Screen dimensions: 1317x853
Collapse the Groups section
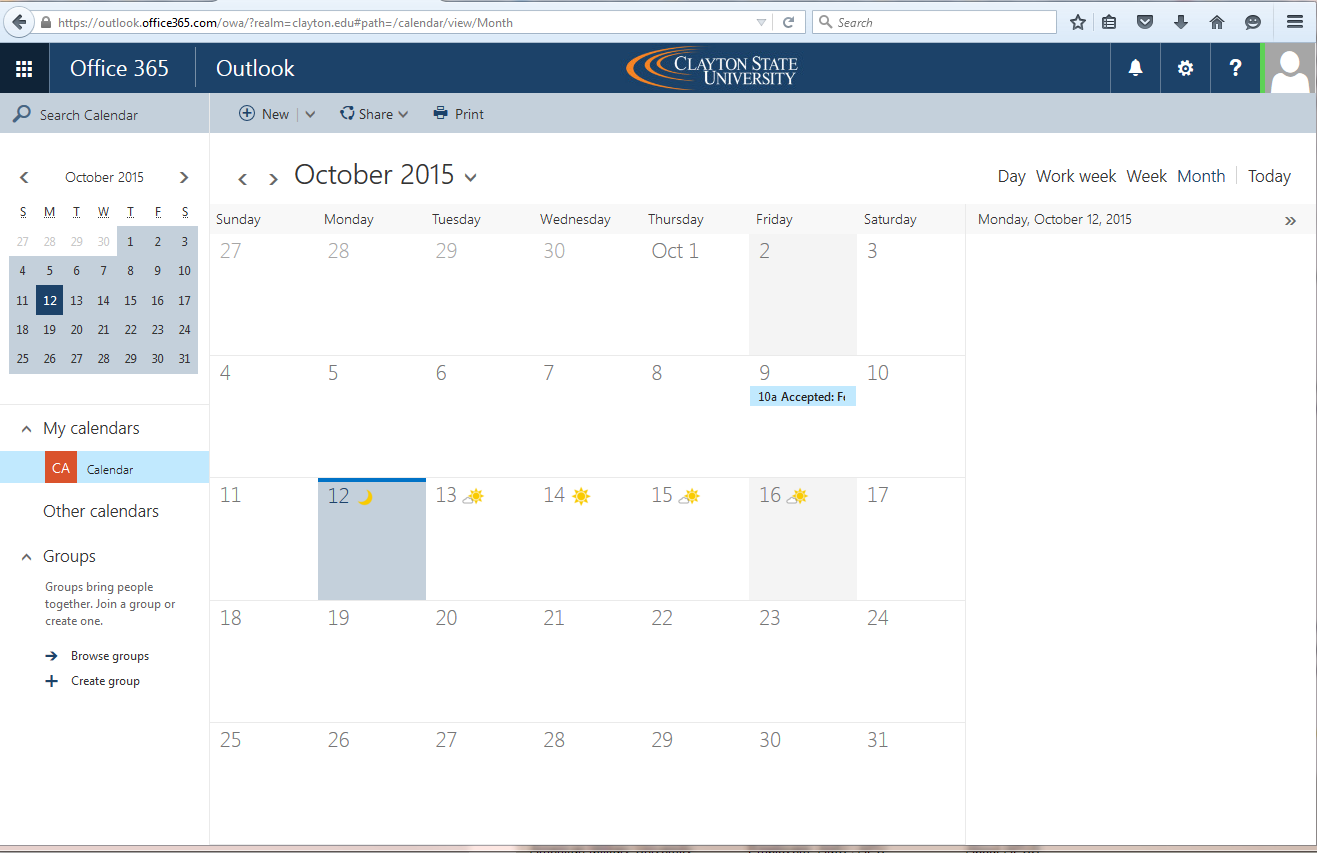pos(26,557)
